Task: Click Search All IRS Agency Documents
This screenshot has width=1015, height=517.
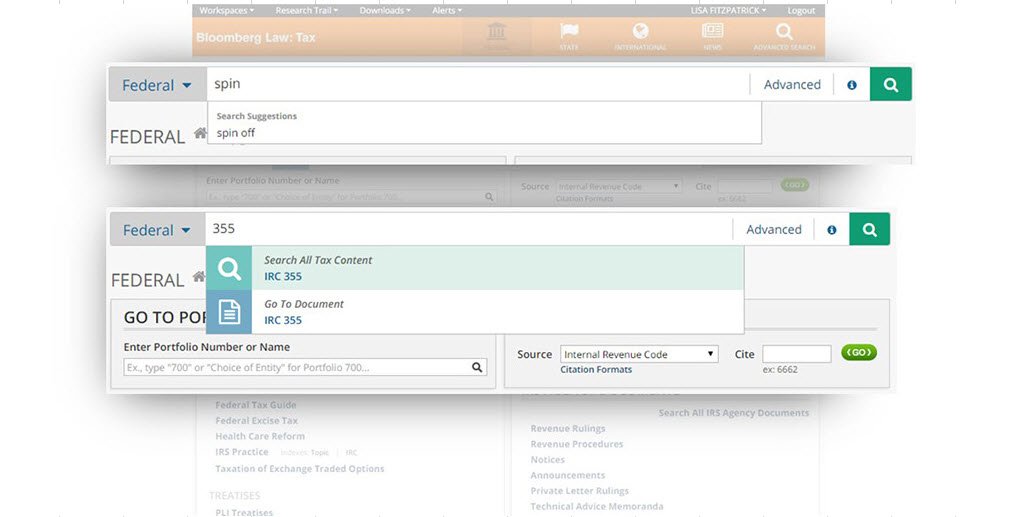Action: 734,413
